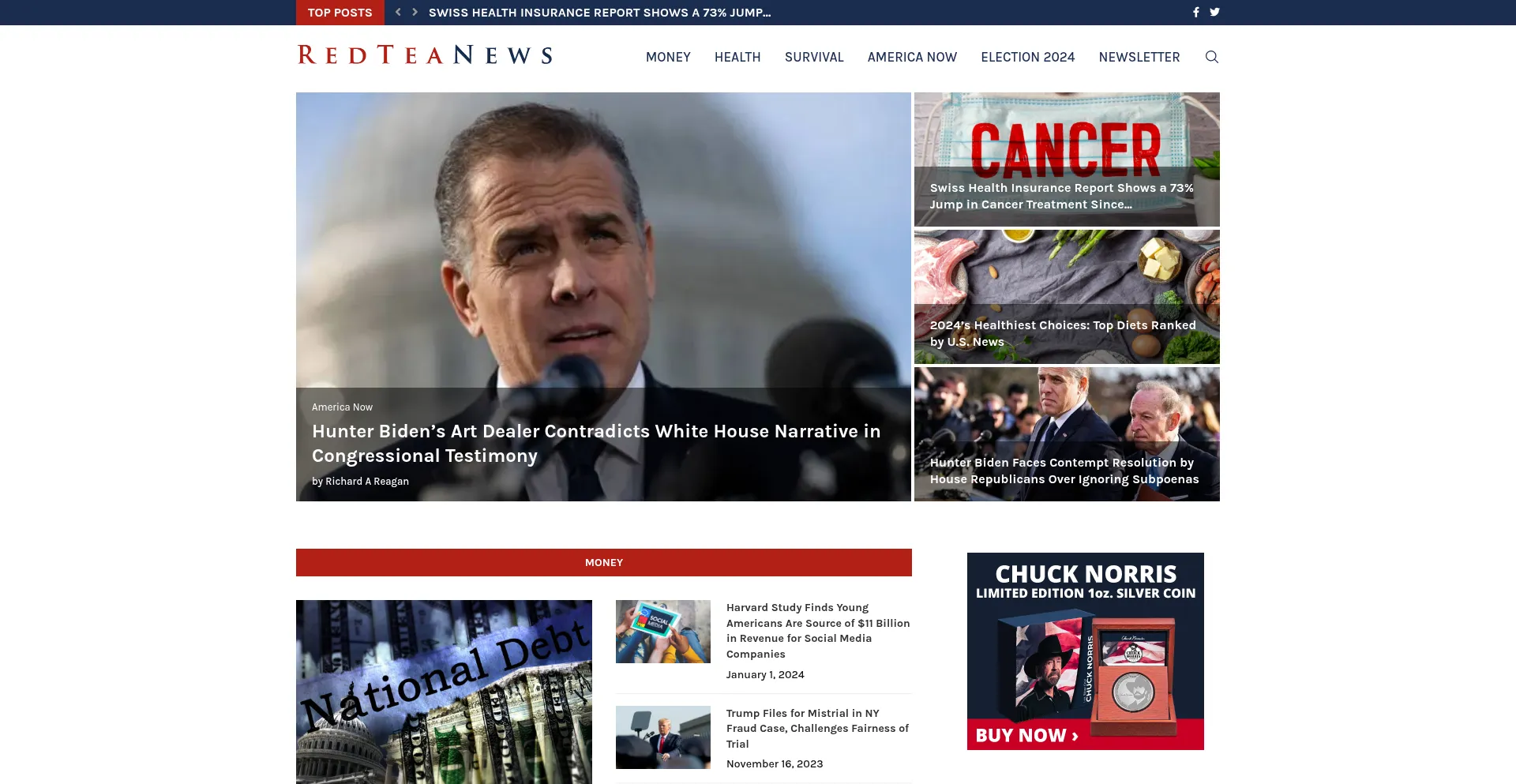Open the MONEY menu item
The width and height of the screenshot is (1516, 784).
point(668,57)
